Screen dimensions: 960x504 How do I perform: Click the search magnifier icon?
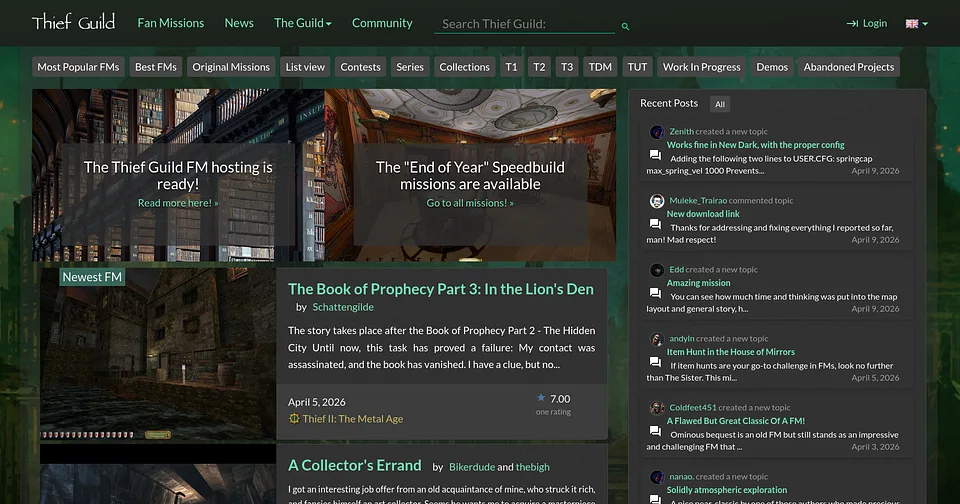pos(625,26)
